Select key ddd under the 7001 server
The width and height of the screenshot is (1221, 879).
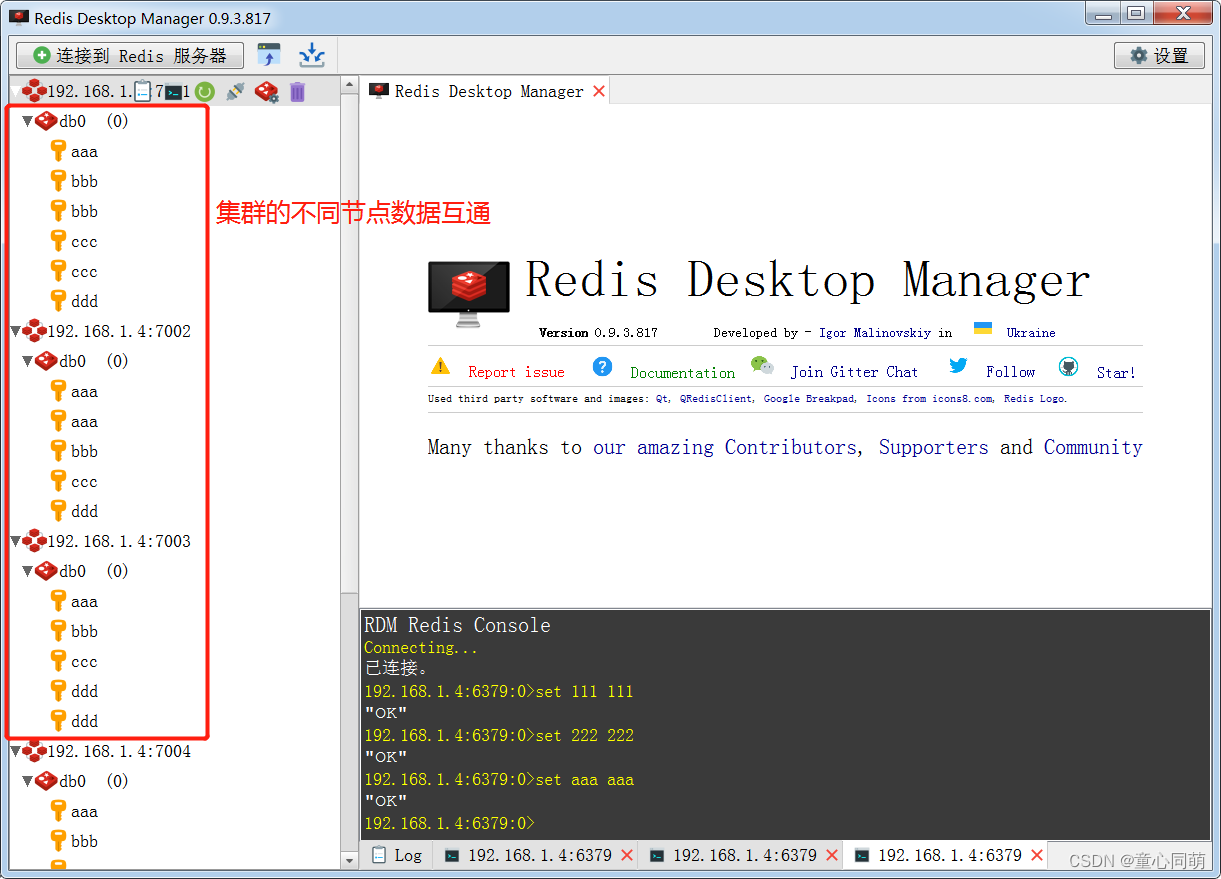84,301
